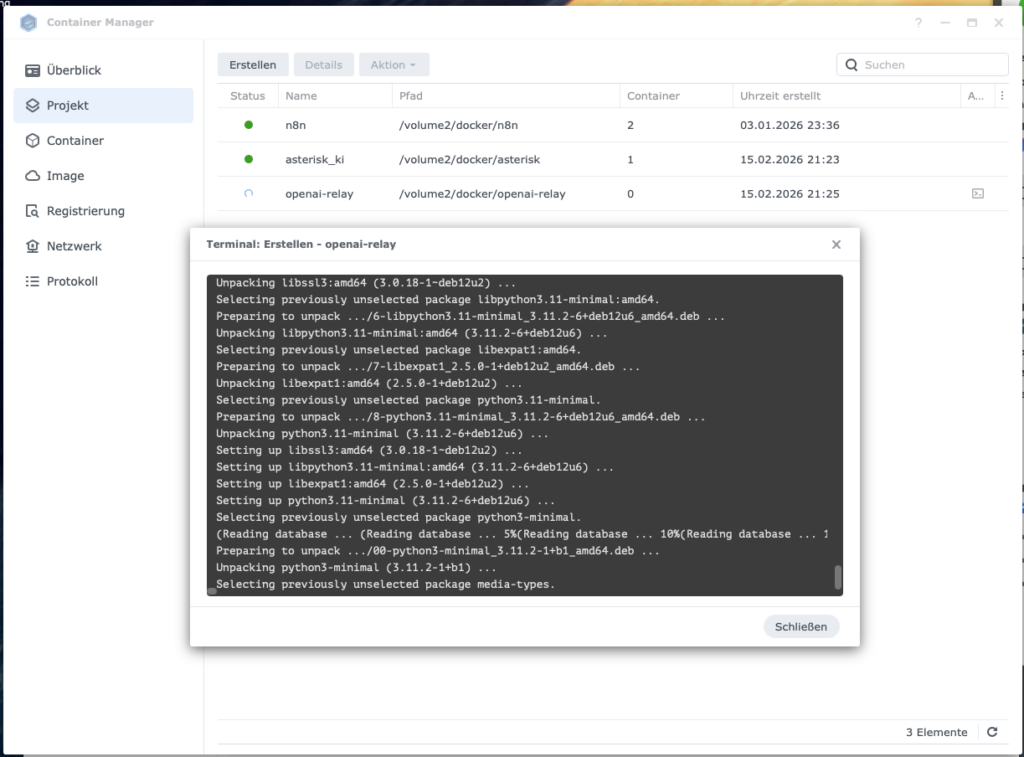The width and height of the screenshot is (1024, 757).
Task: Expand the Aktion dropdown
Action: pyautogui.click(x=393, y=65)
